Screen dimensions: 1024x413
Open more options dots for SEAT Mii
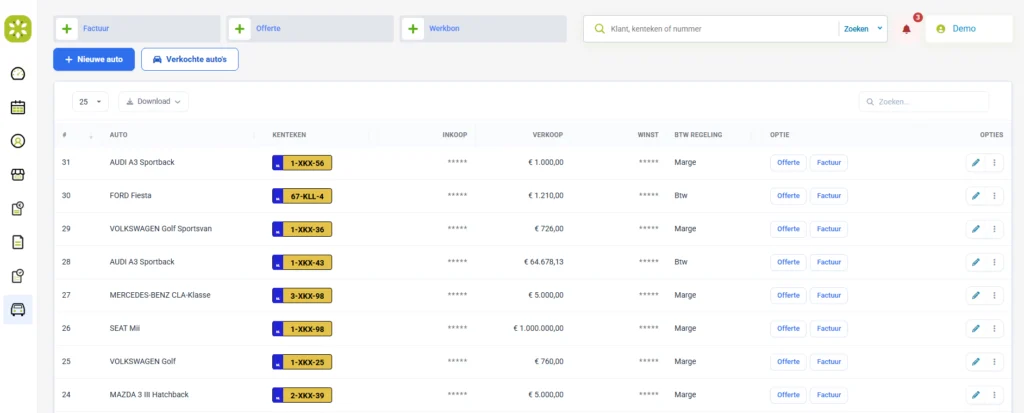point(994,329)
